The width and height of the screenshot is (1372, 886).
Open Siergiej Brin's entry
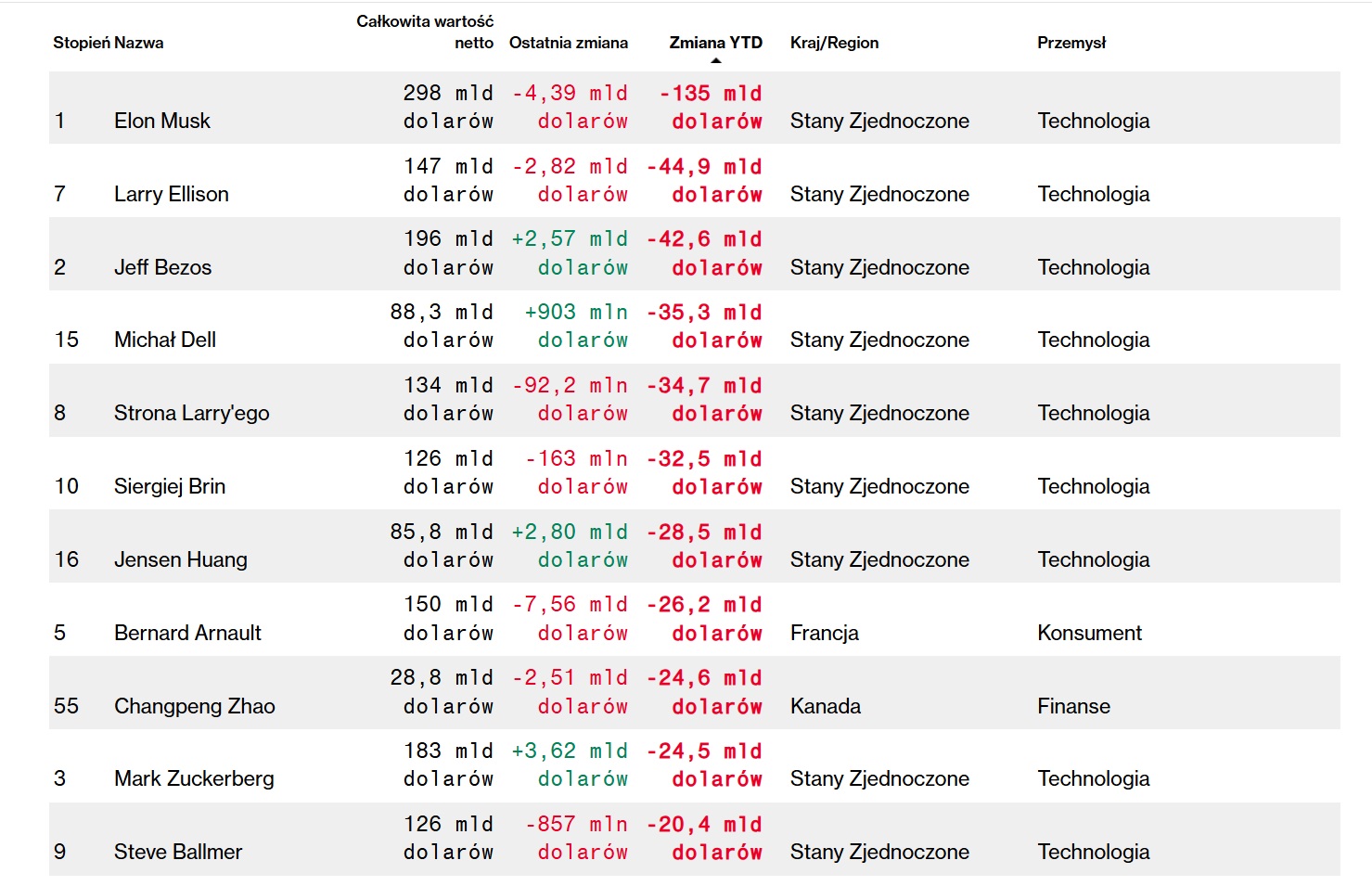point(170,486)
